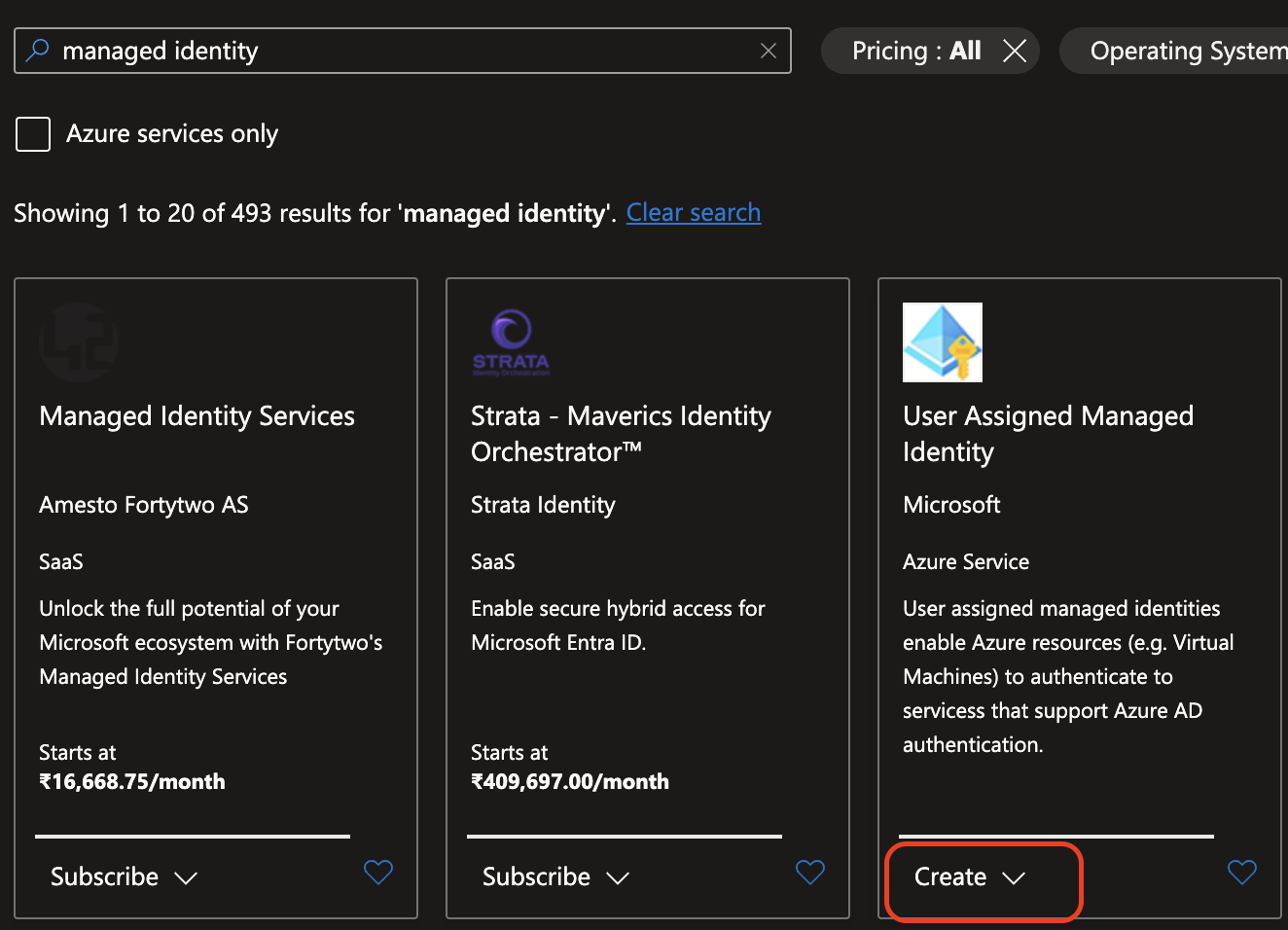Click the search magnifier icon

click(37, 51)
